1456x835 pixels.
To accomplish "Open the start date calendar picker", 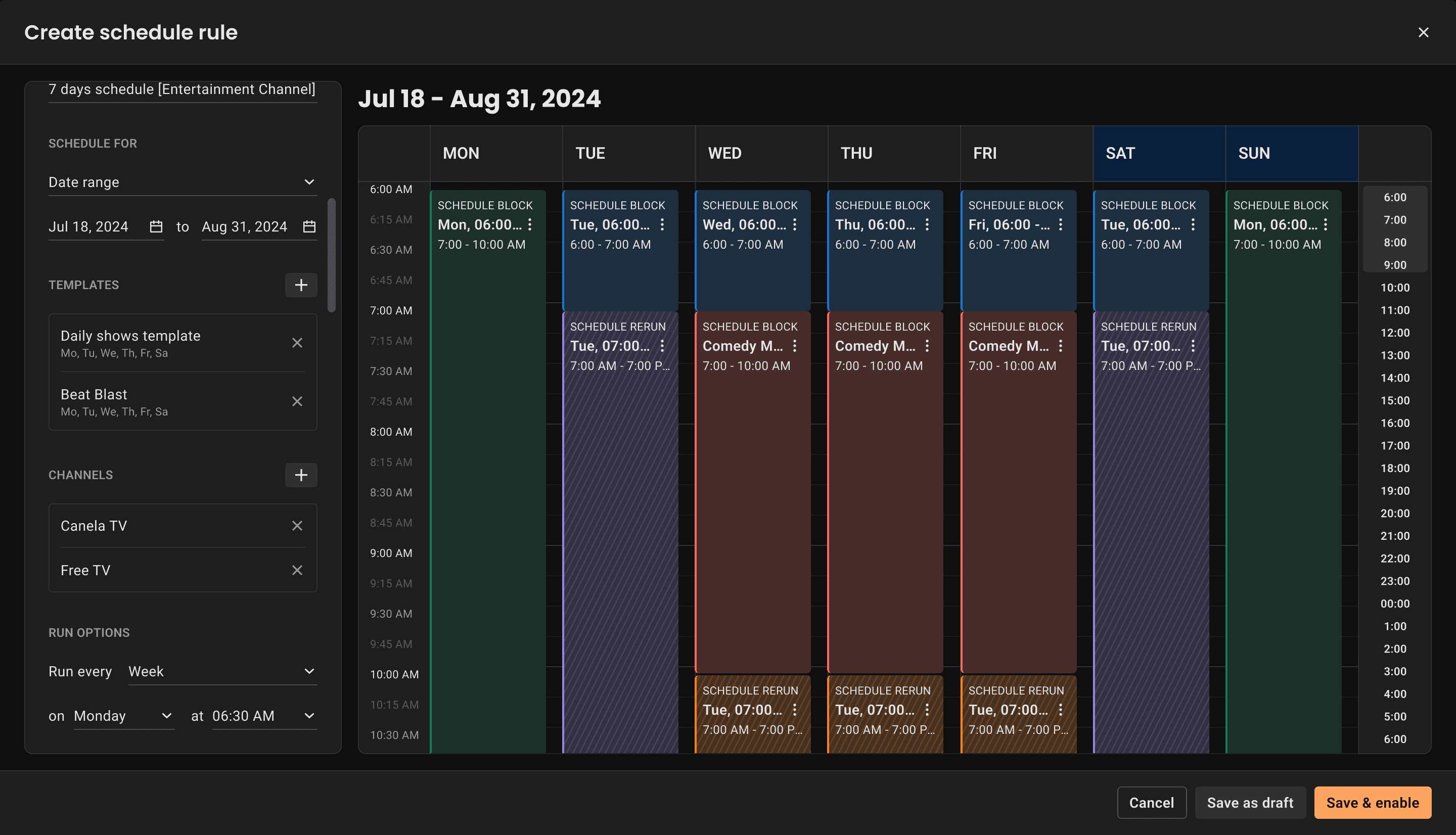I will pos(156,226).
